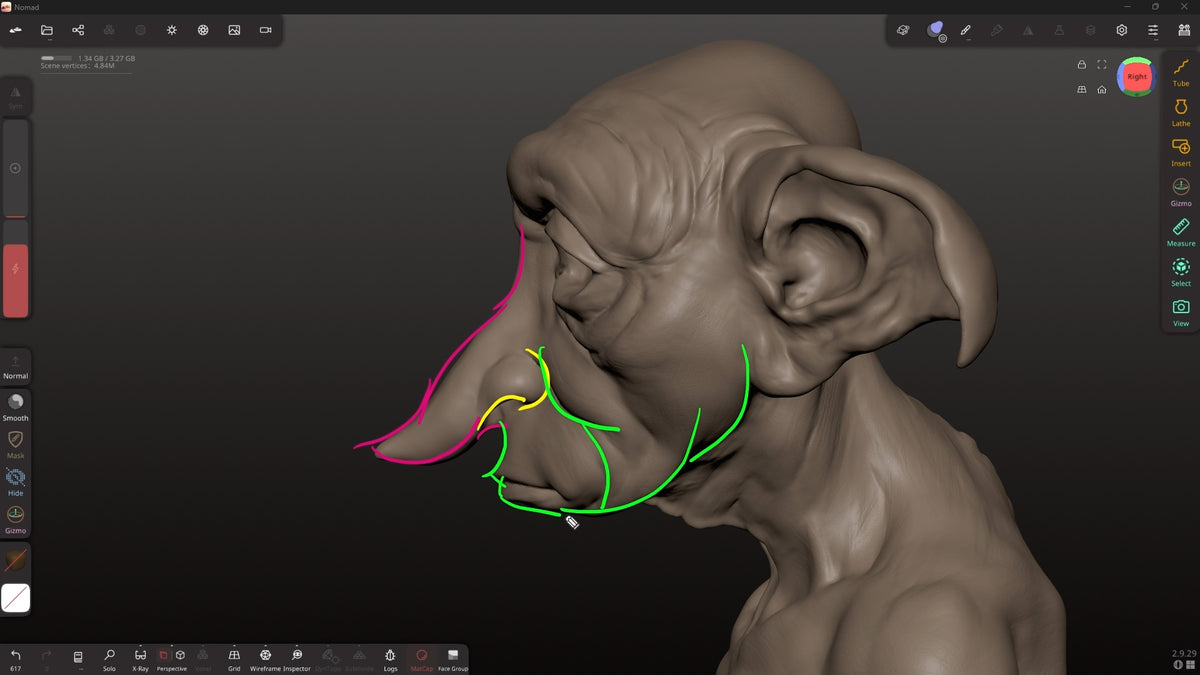The height and width of the screenshot is (675, 1200).
Task: Open the Files folder menu
Action: coord(47,30)
